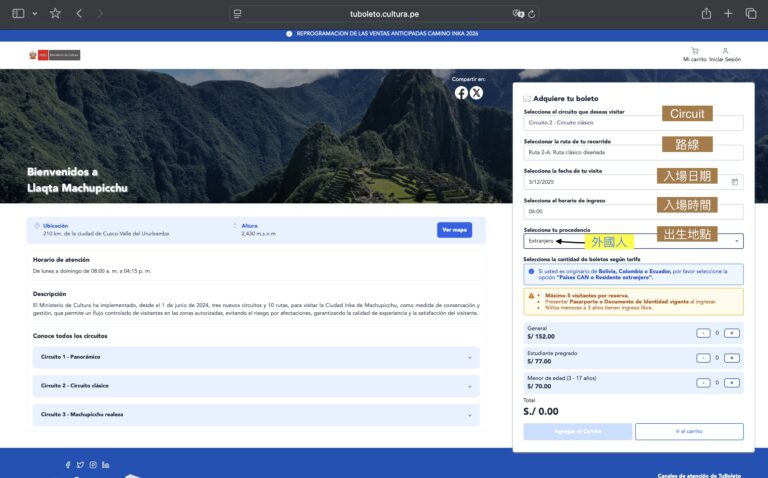768x478 pixels.
Task: Share page via the X icon on banner
Action: coord(476,93)
